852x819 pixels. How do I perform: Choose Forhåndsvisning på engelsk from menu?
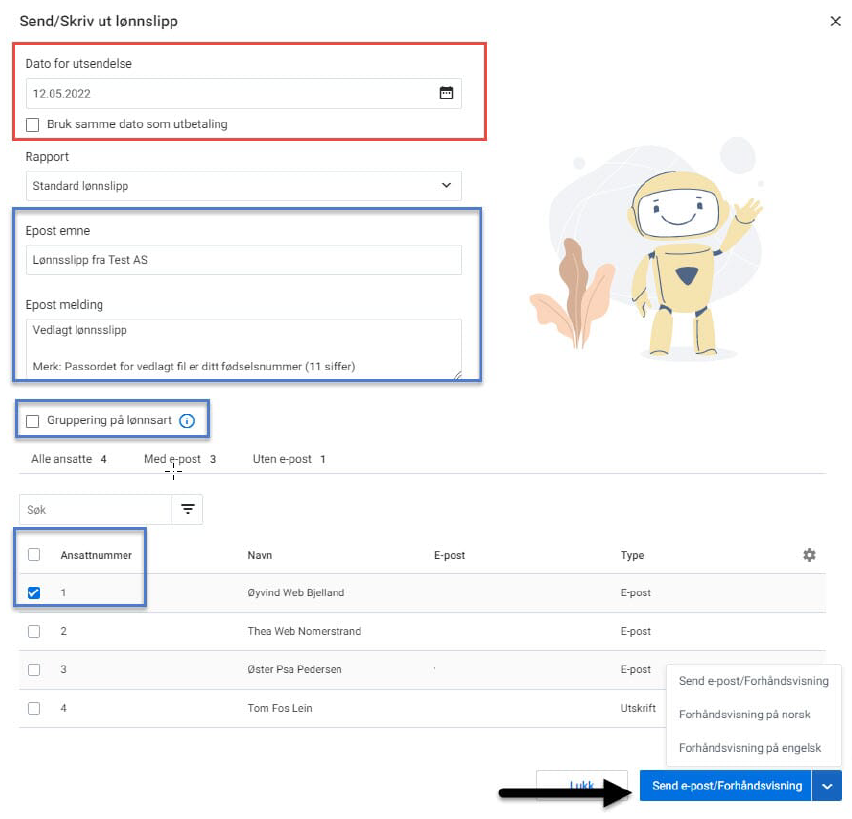pos(749,748)
